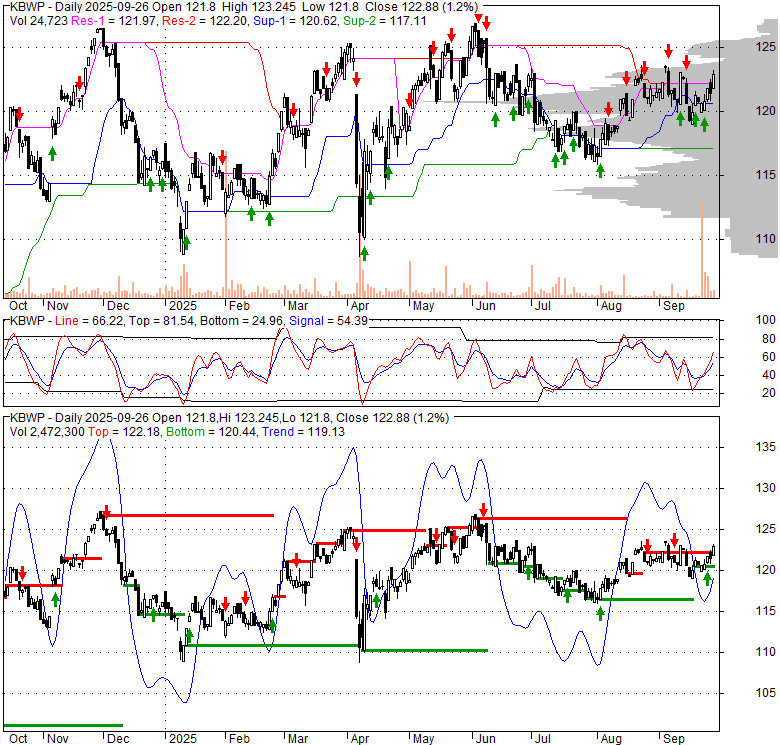Click the 40 level on the oscillator scale
Viewport: 780px width, 745px height.
pyautogui.click(x=769, y=375)
